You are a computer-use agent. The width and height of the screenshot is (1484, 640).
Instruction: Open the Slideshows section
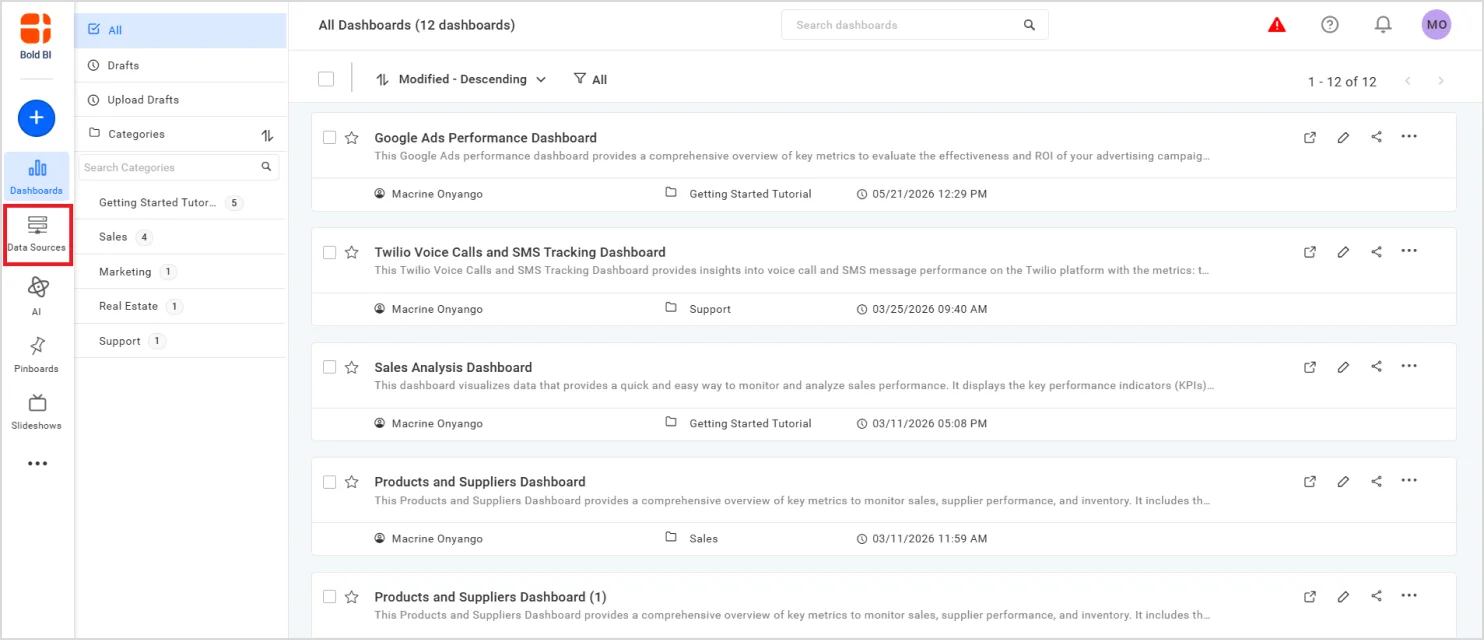(37, 411)
